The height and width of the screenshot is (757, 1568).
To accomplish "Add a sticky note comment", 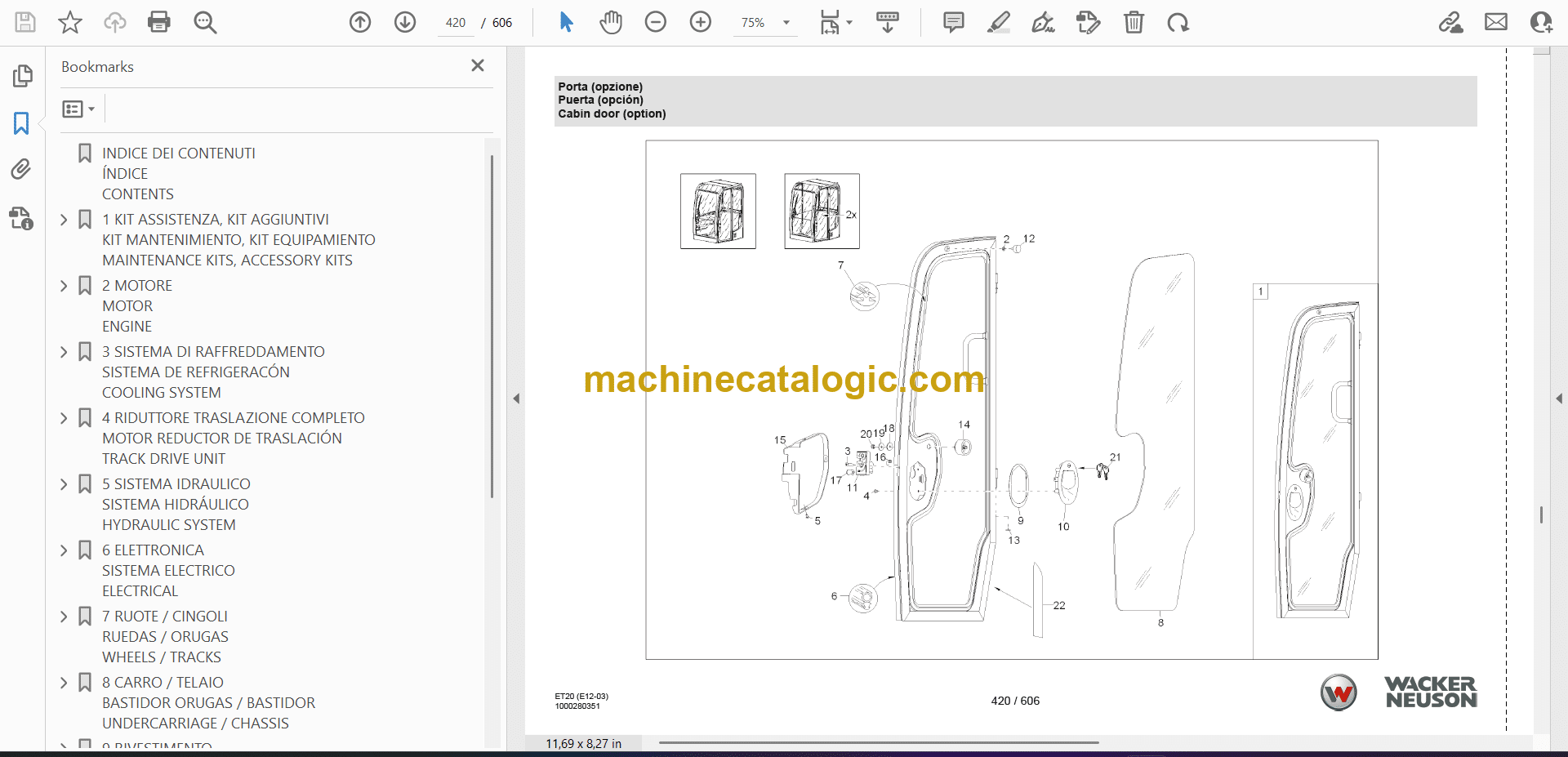I will tap(953, 22).
